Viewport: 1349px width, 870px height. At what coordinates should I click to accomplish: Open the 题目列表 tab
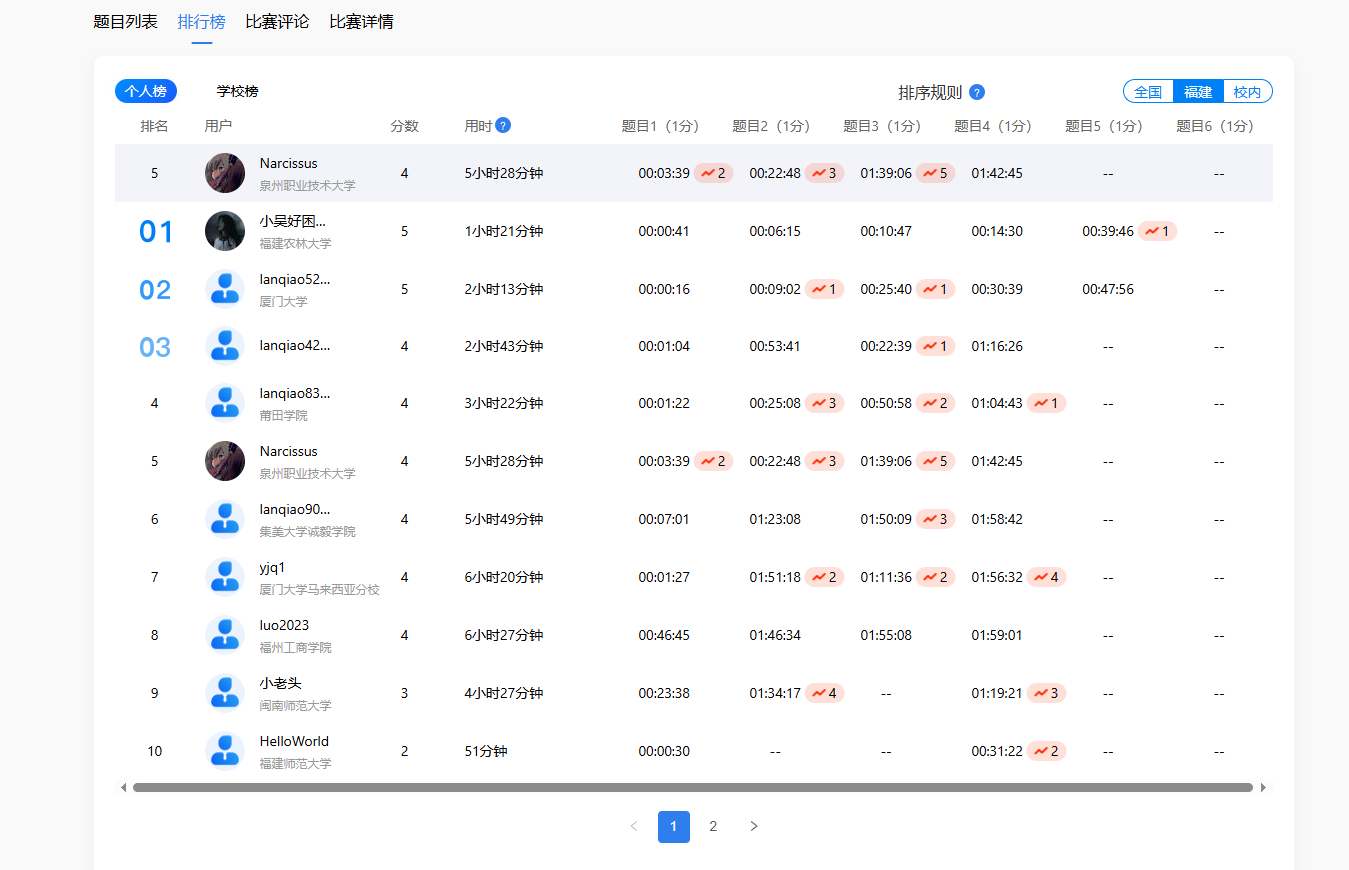pos(125,22)
